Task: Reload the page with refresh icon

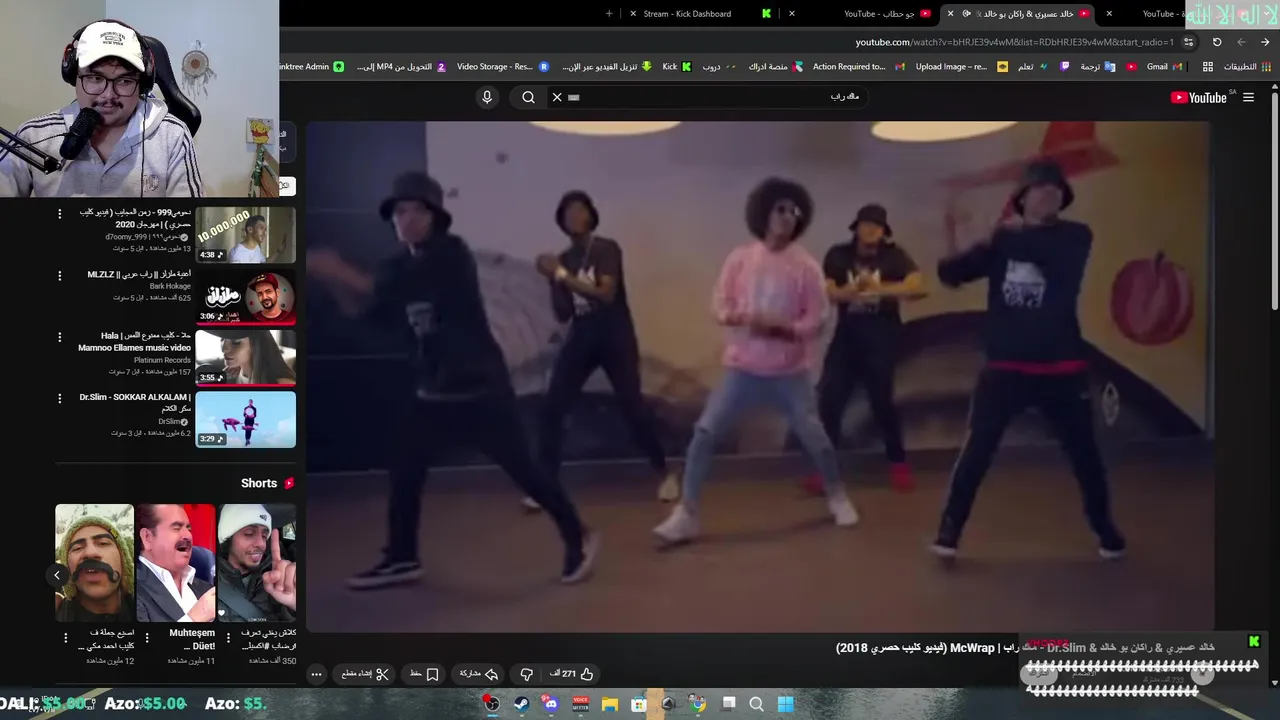Action: click(1217, 42)
